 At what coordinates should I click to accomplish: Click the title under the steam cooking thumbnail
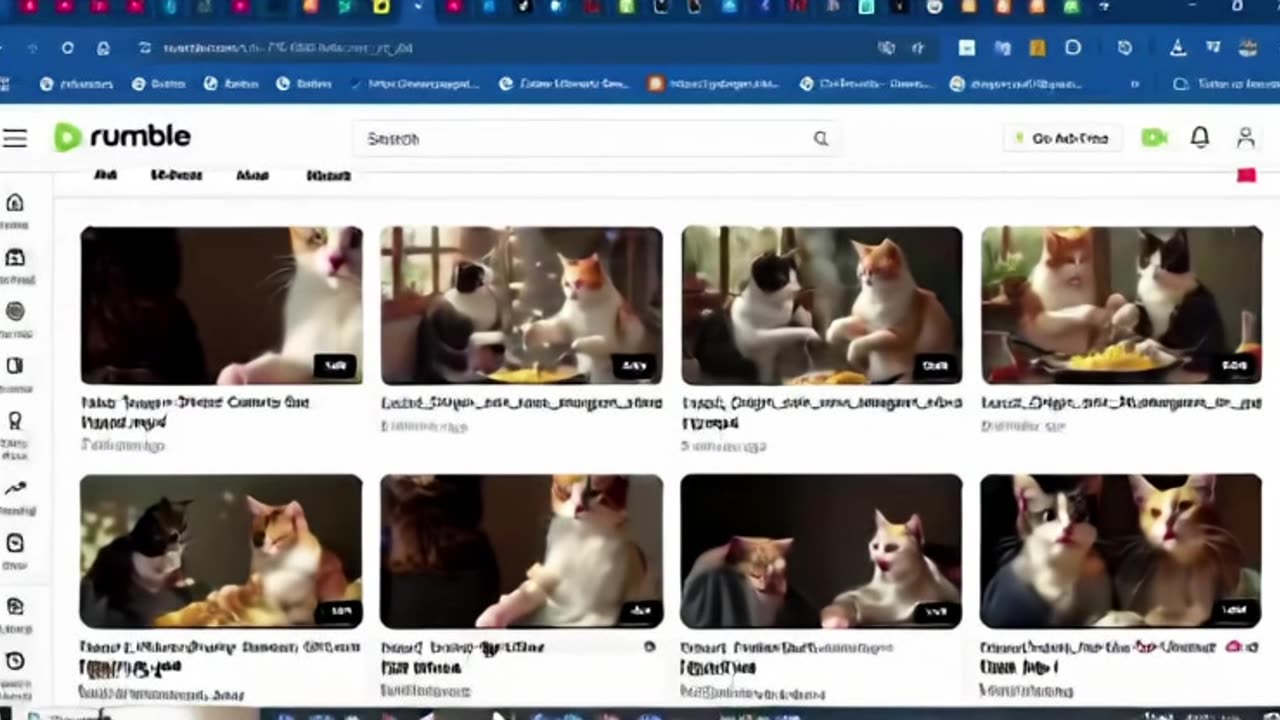(821, 412)
